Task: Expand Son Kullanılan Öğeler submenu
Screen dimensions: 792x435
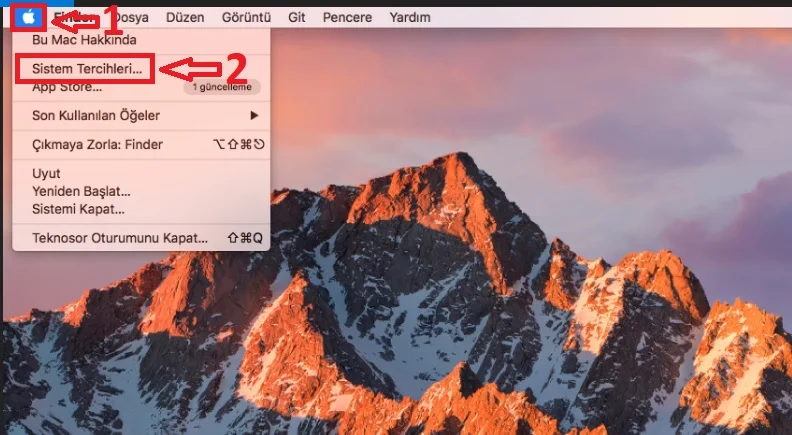Action: point(96,115)
